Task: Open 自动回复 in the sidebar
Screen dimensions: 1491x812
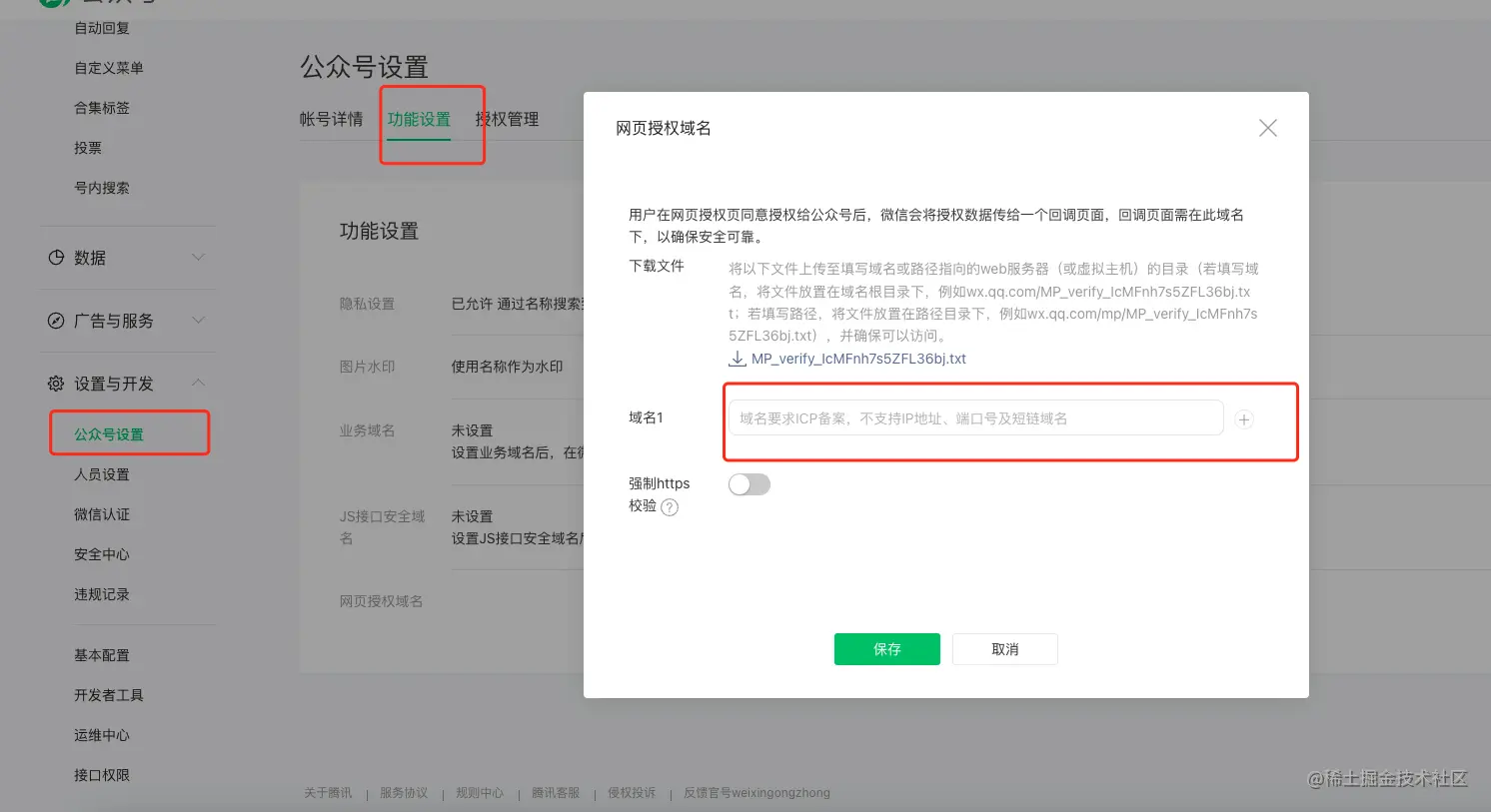Action: 102,28
